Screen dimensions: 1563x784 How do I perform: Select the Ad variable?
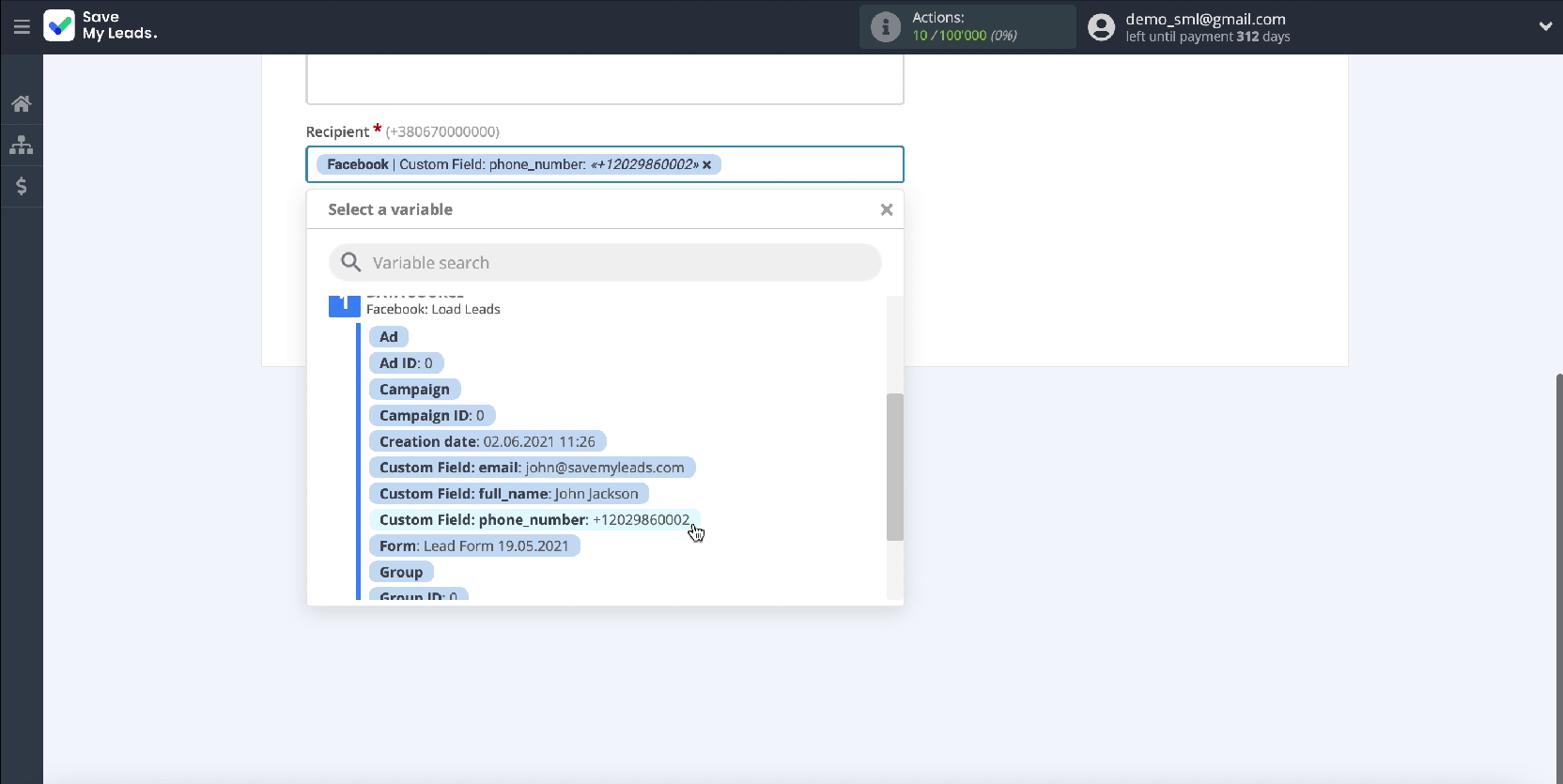tap(389, 337)
